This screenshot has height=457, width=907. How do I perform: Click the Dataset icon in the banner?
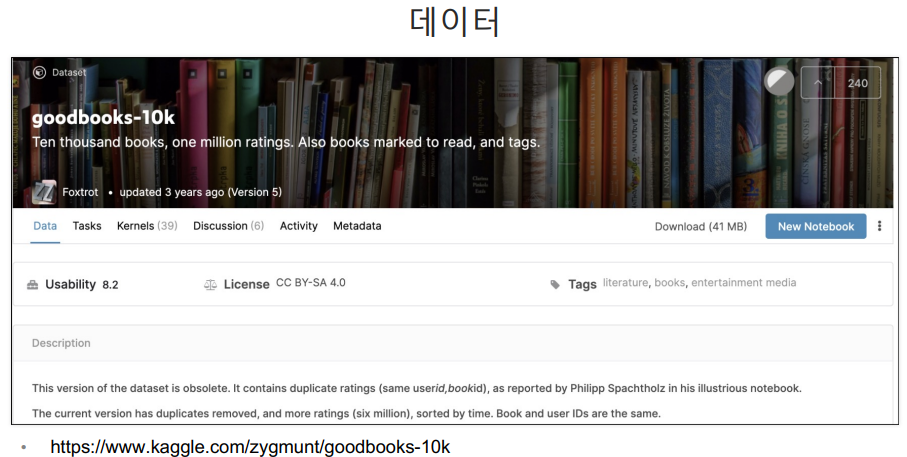(x=39, y=72)
